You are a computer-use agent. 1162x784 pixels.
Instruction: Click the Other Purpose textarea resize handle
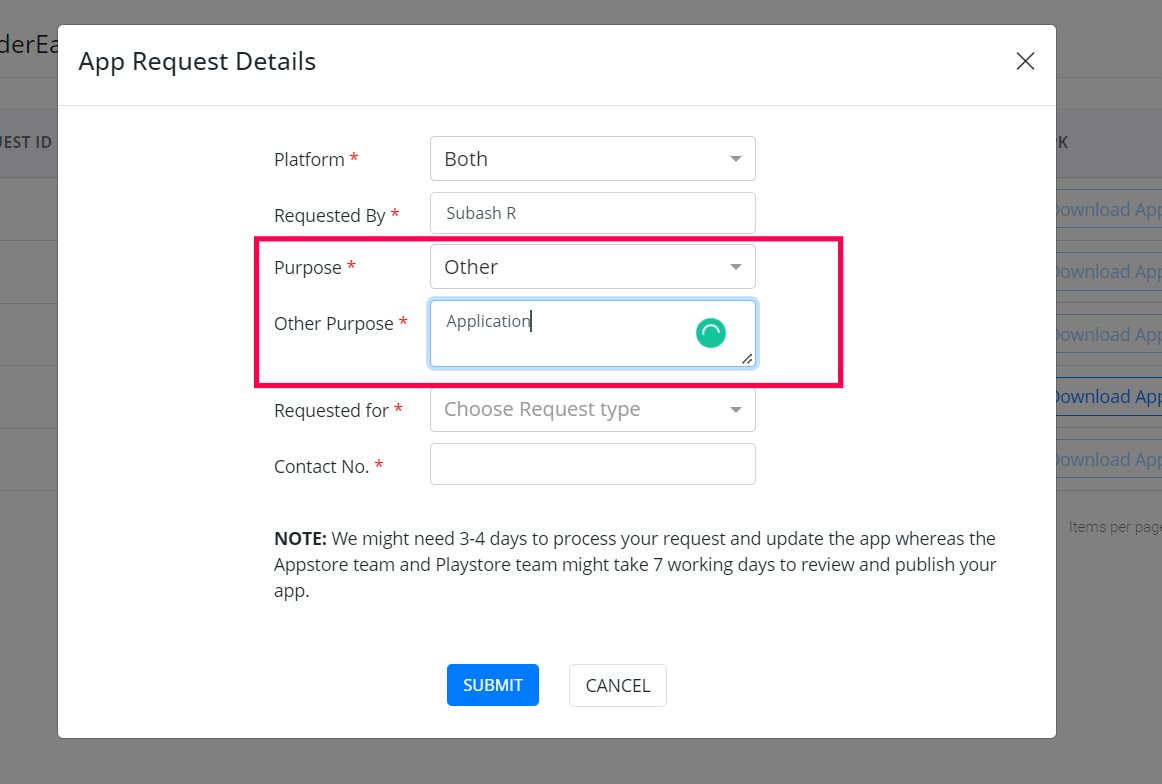(747, 358)
